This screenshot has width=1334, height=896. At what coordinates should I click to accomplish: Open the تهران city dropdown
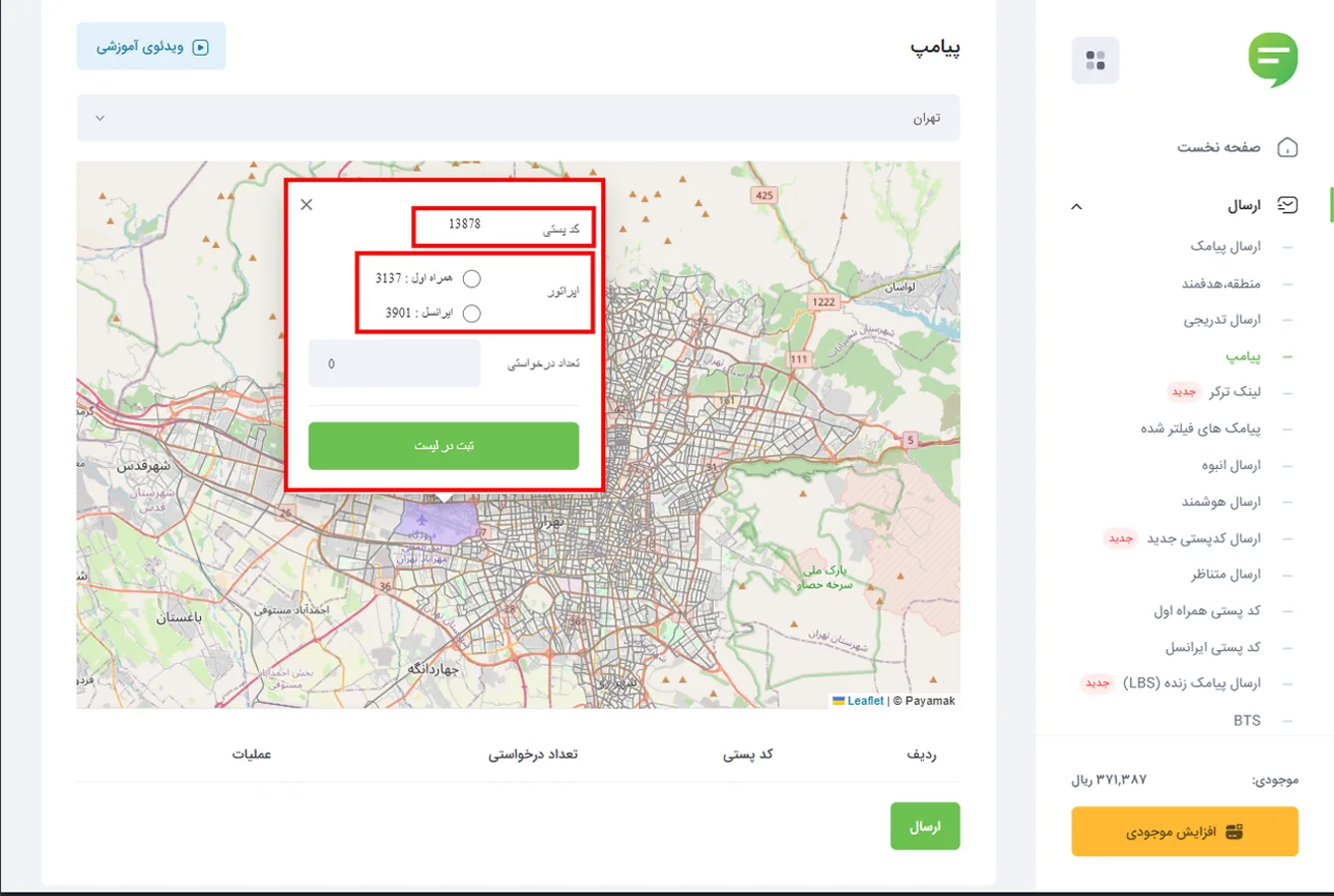click(518, 117)
